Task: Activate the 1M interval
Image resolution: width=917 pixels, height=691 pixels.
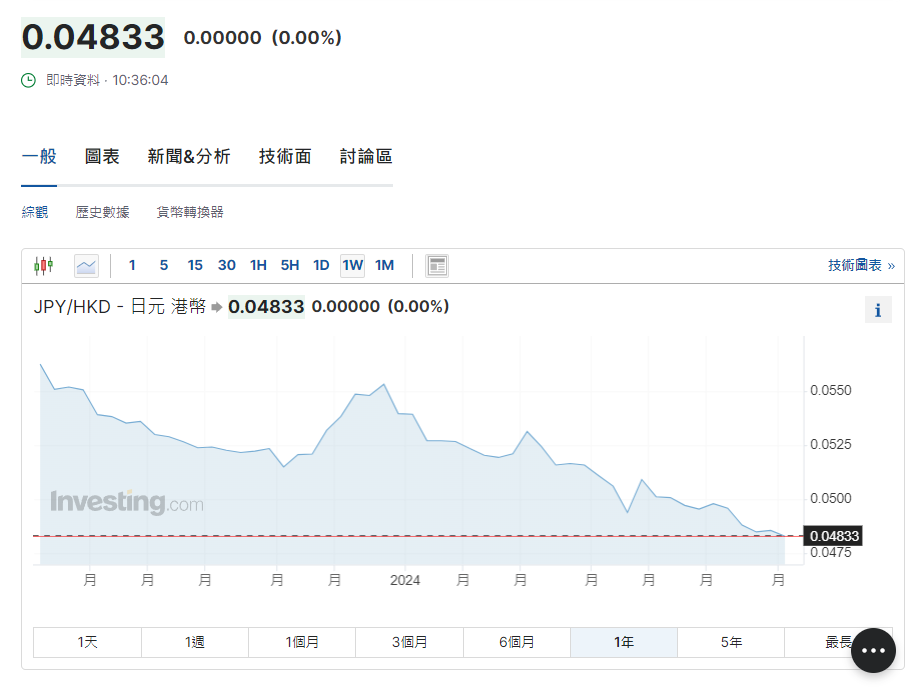Action: [x=384, y=265]
